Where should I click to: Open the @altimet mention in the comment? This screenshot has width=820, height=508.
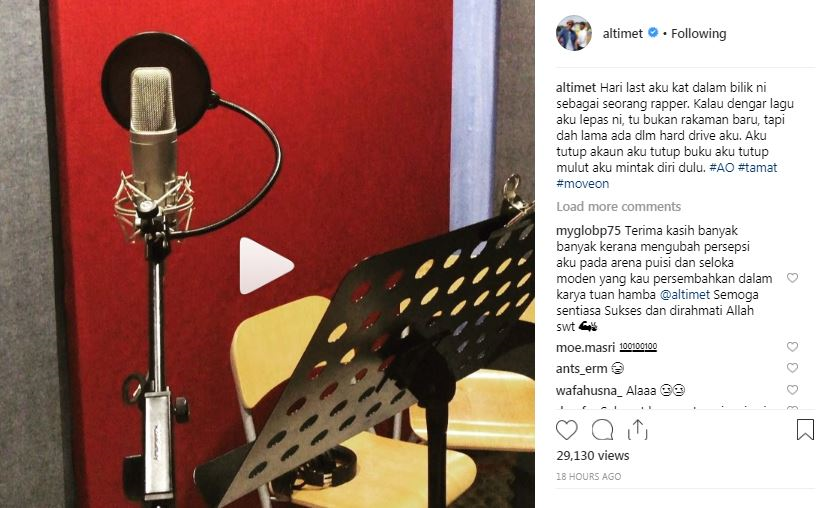click(x=685, y=295)
